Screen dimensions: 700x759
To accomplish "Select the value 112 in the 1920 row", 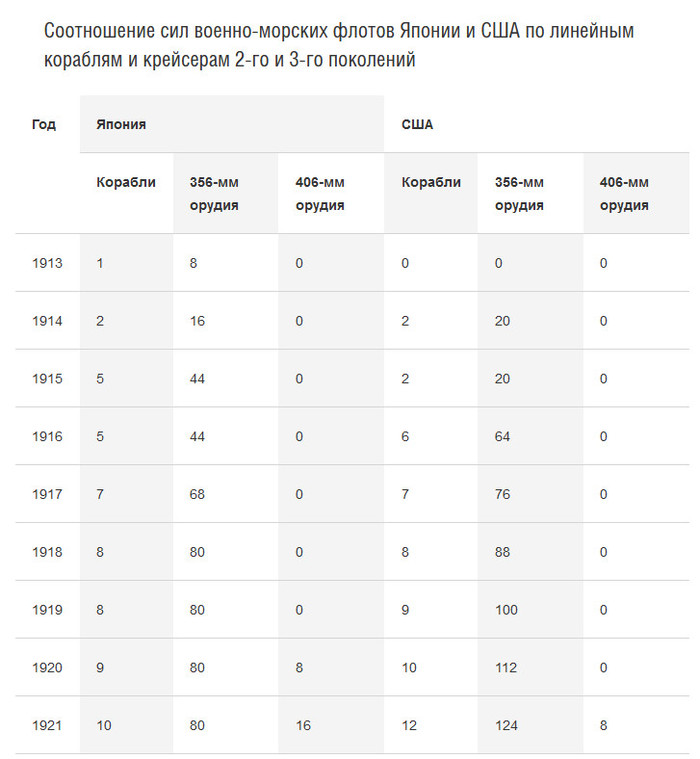I will point(506,667).
